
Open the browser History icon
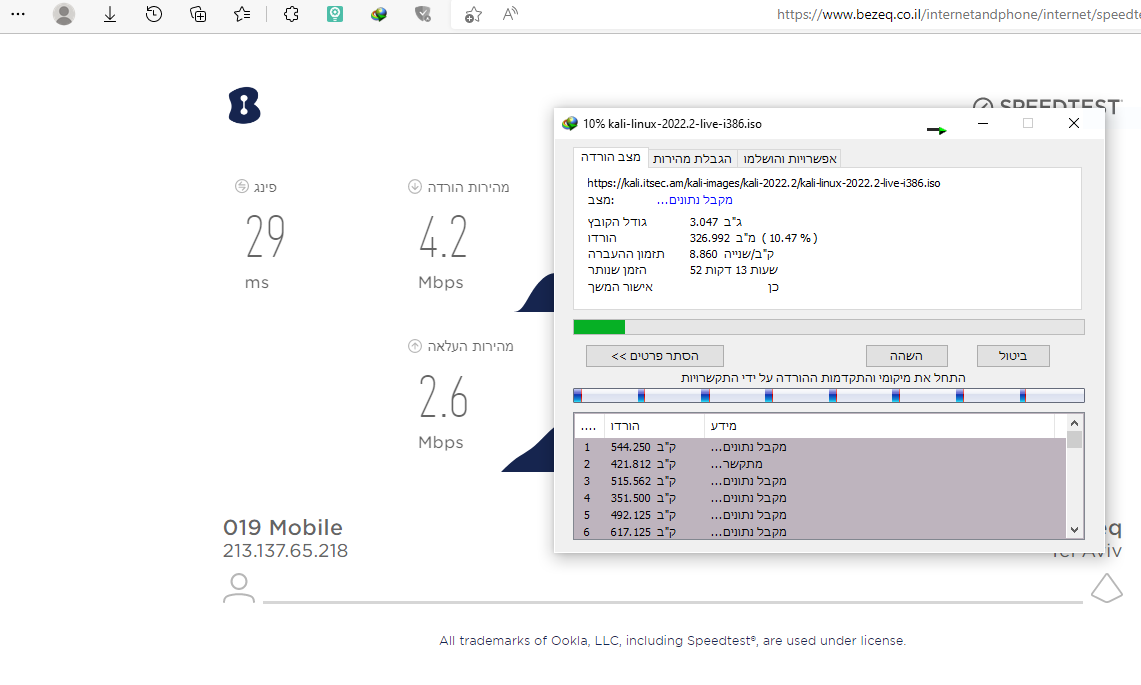click(x=154, y=14)
